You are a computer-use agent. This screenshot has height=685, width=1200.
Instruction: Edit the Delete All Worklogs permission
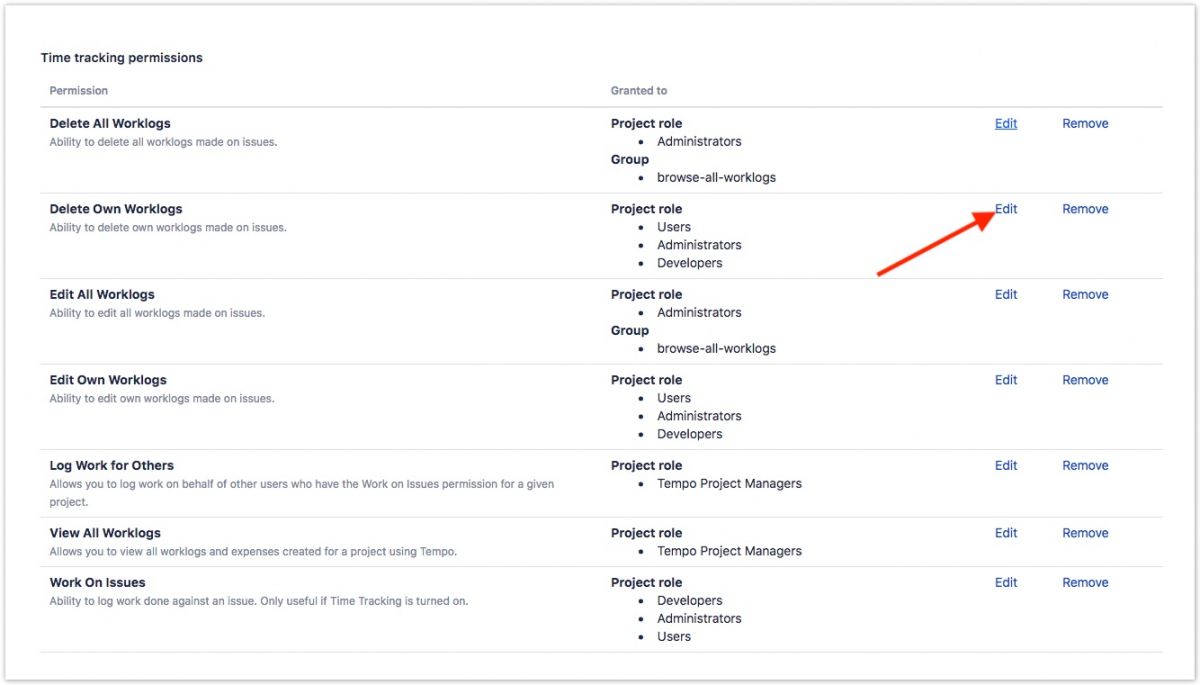point(1005,124)
